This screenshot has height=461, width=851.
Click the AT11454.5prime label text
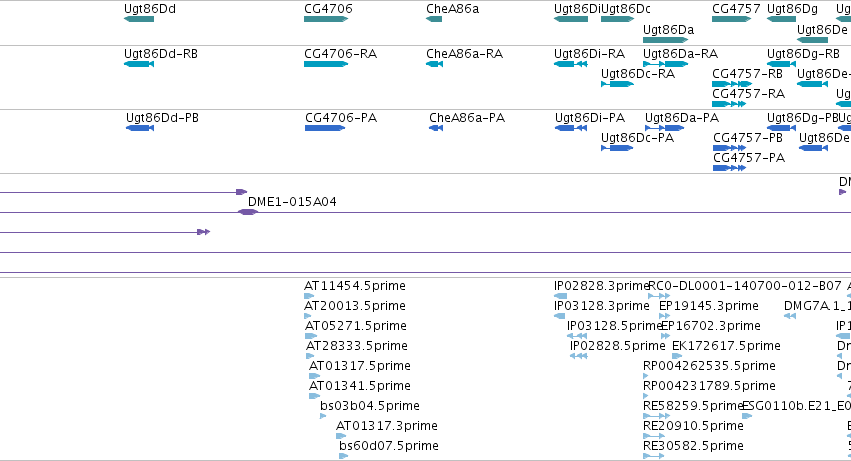[x=355, y=286]
